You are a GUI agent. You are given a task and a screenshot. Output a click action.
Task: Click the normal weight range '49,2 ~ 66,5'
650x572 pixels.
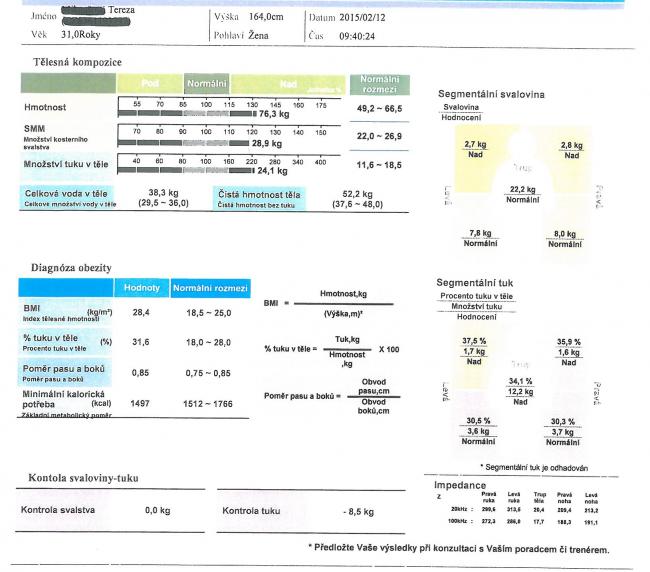(379, 109)
